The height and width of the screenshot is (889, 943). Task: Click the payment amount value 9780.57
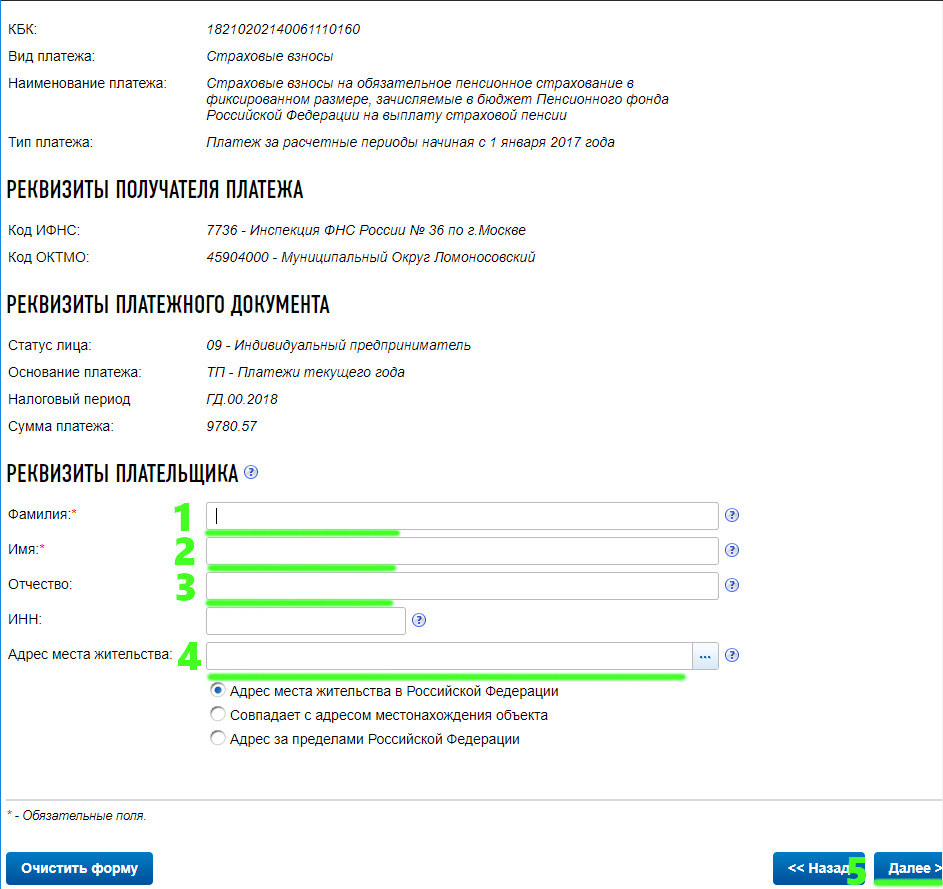[231, 426]
